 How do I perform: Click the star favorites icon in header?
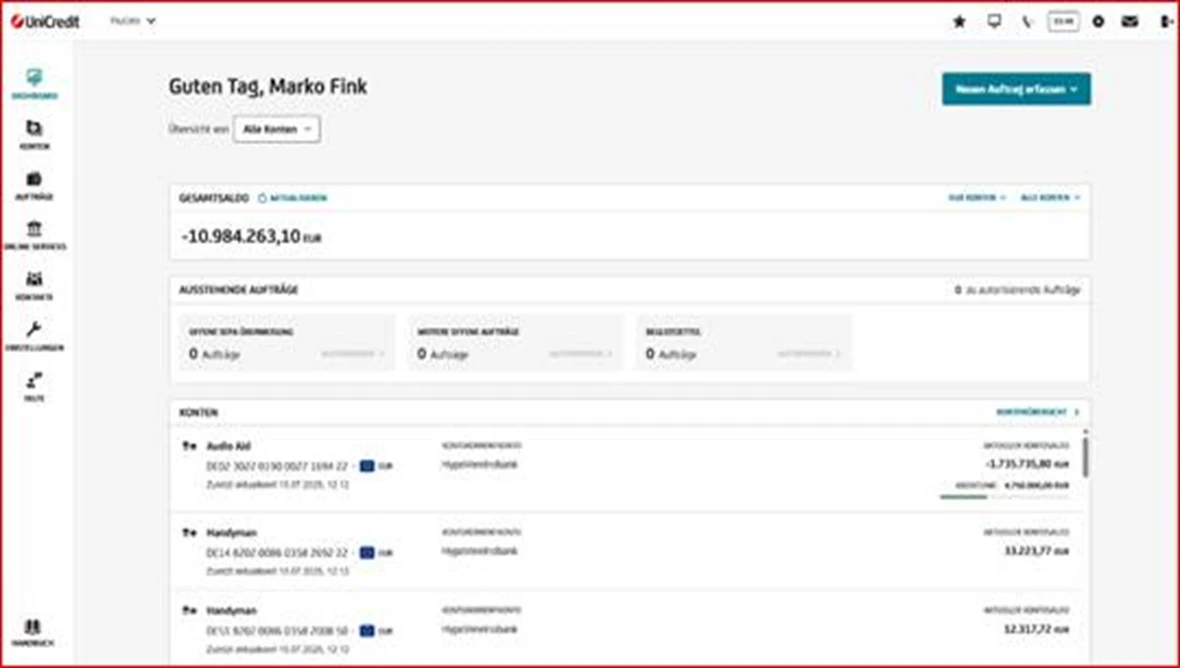(958, 20)
